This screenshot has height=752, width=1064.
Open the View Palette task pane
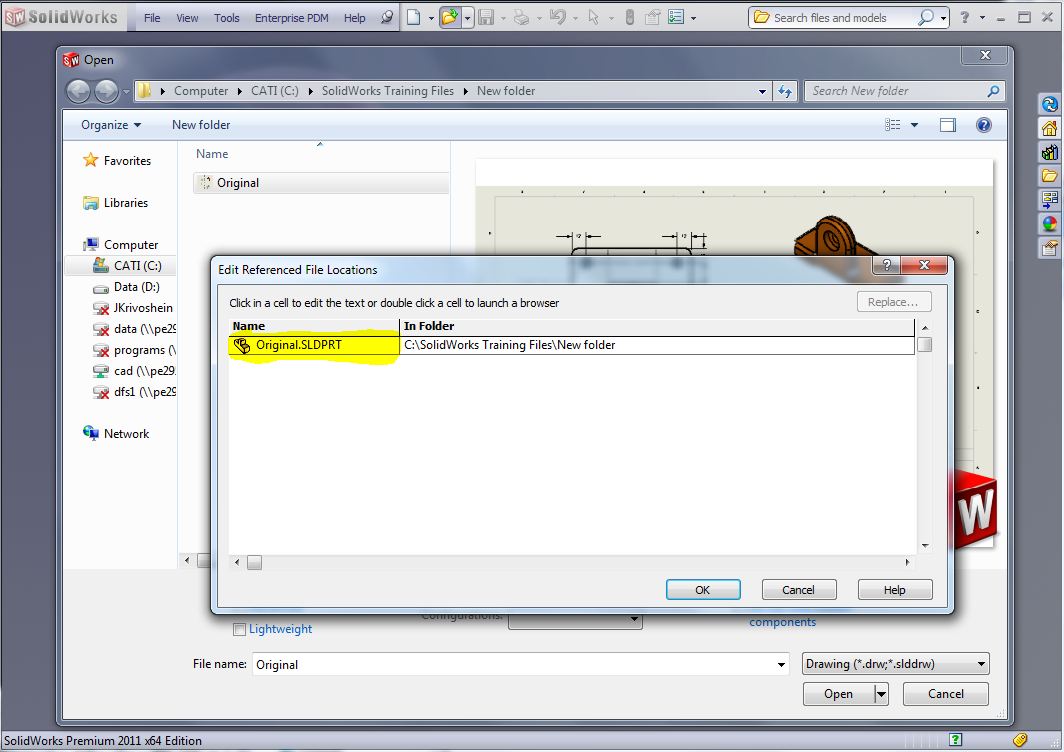(1049, 200)
